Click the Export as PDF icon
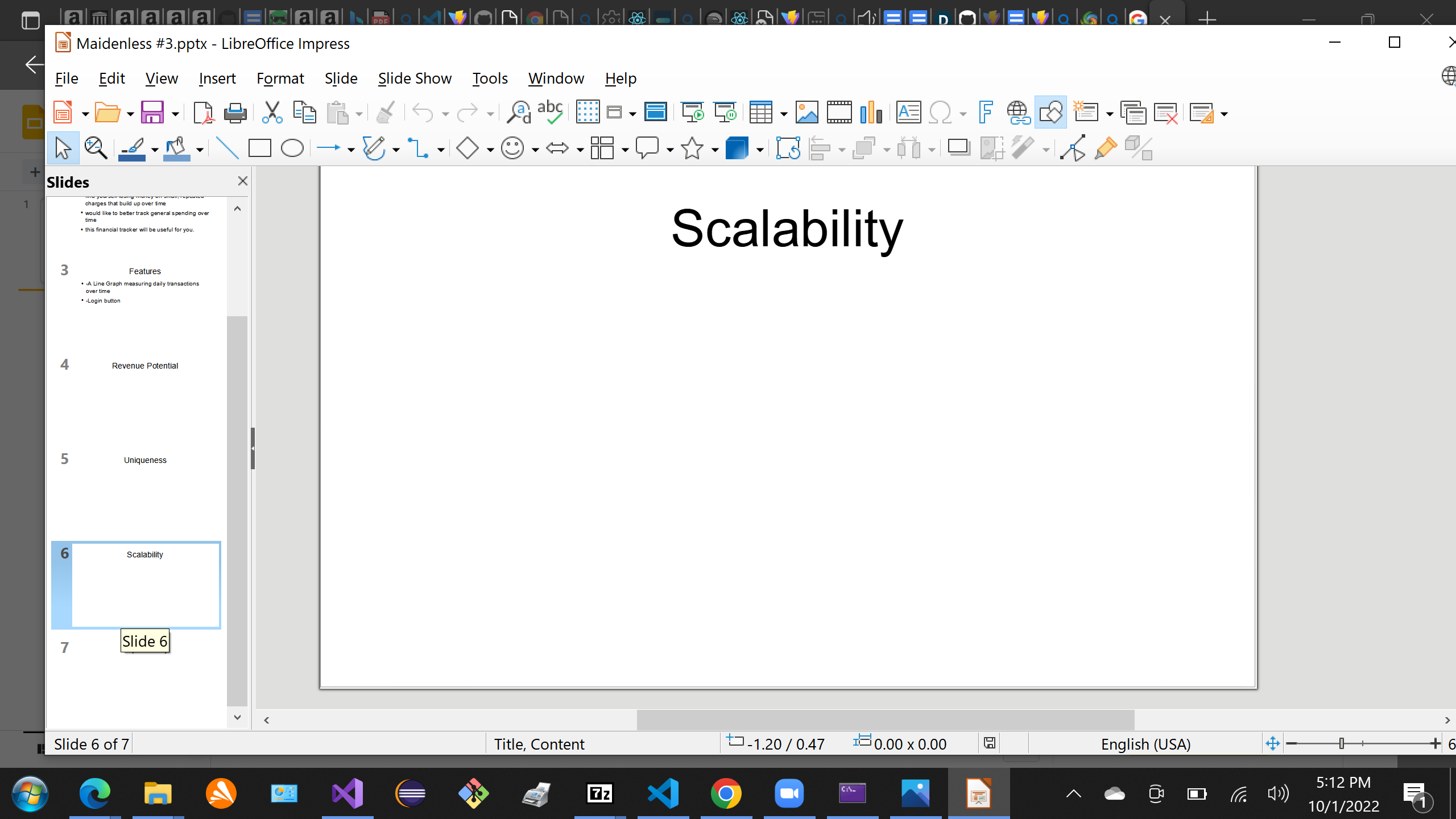The height and width of the screenshot is (819, 1456). tap(203, 113)
